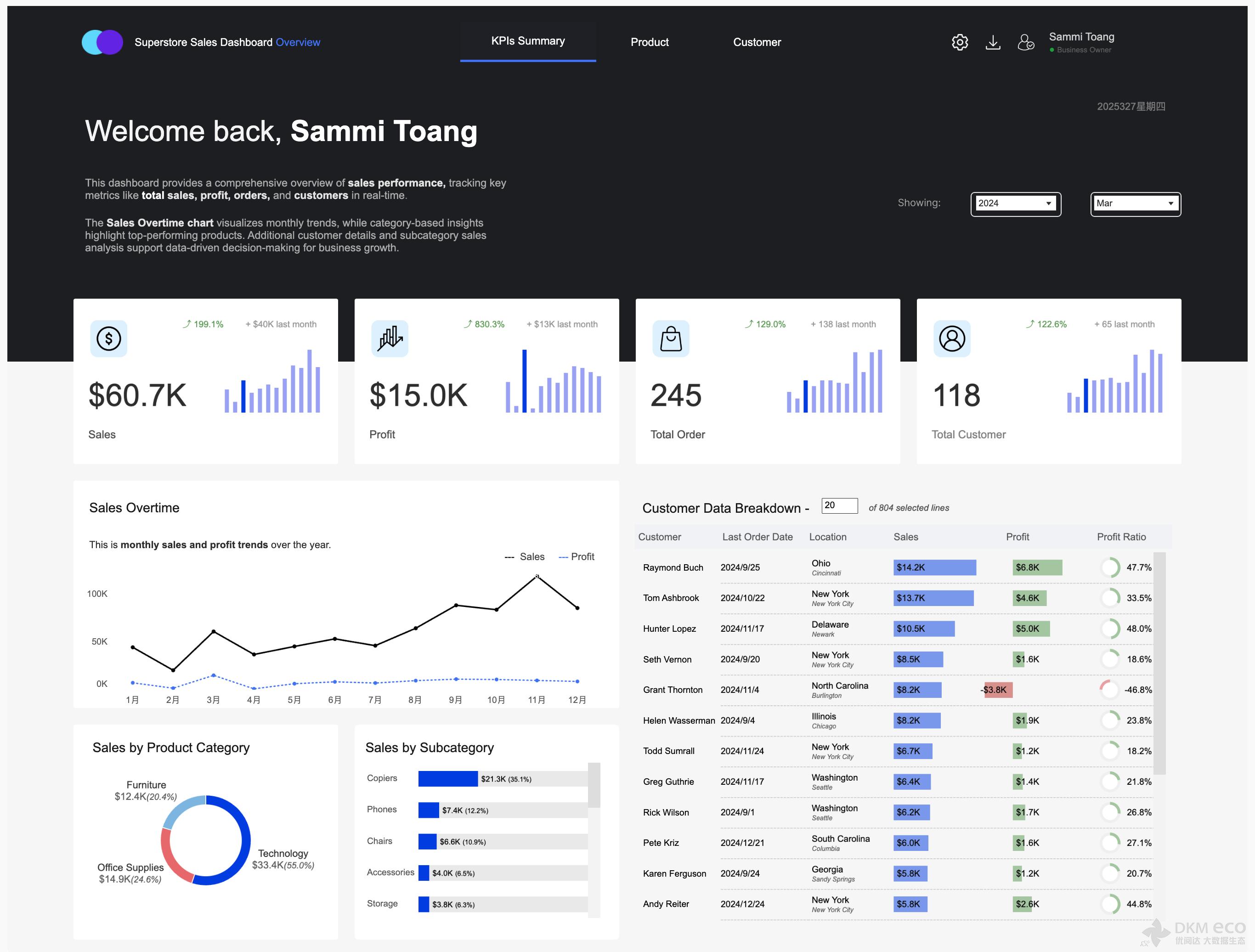Switch to the Product tab

[649, 42]
